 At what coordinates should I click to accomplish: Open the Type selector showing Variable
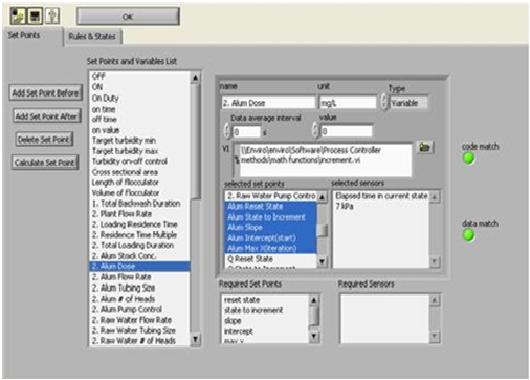tap(408, 103)
